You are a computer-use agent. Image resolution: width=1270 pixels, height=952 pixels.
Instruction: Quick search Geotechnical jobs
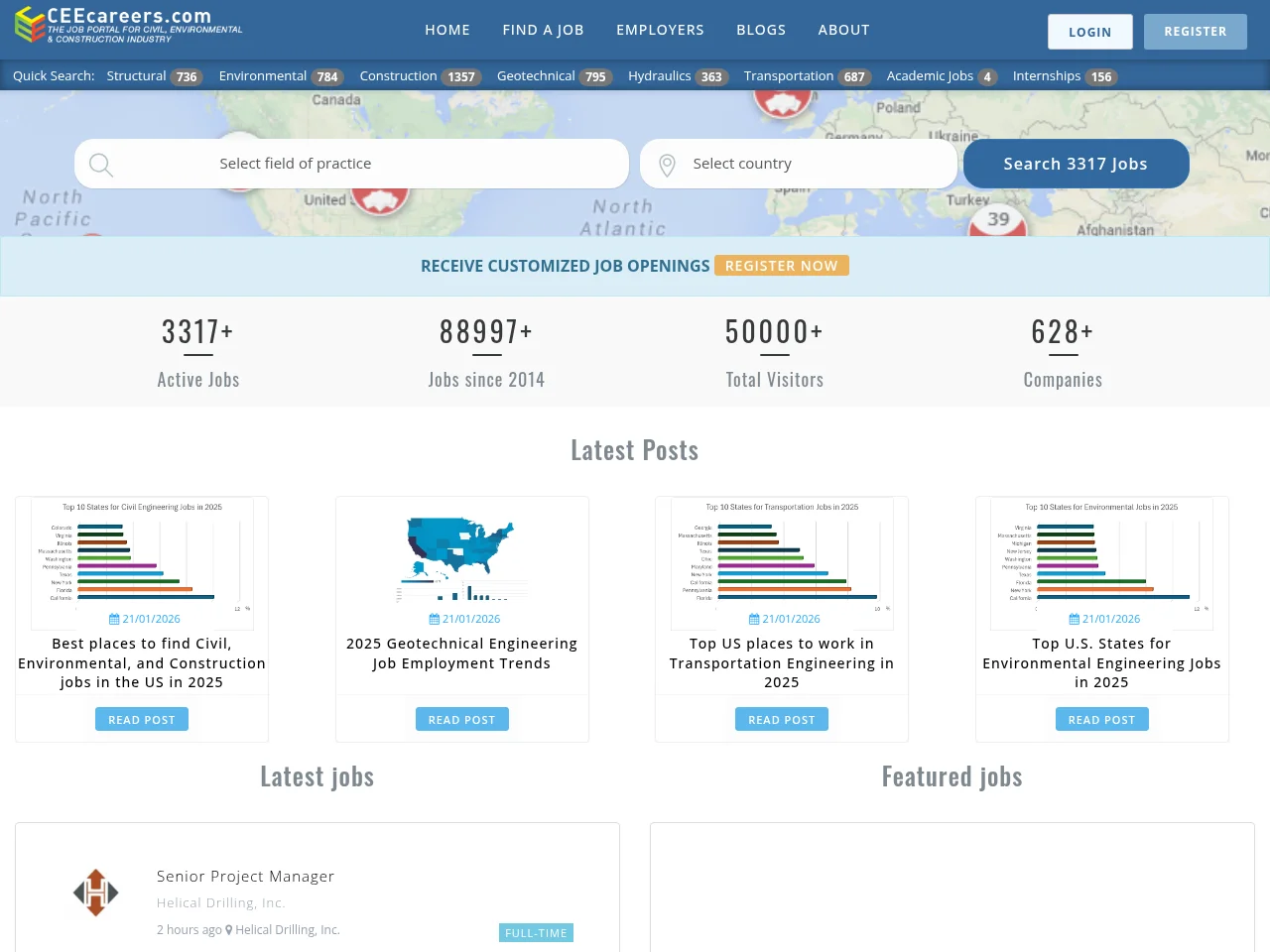click(x=554, y=76)
